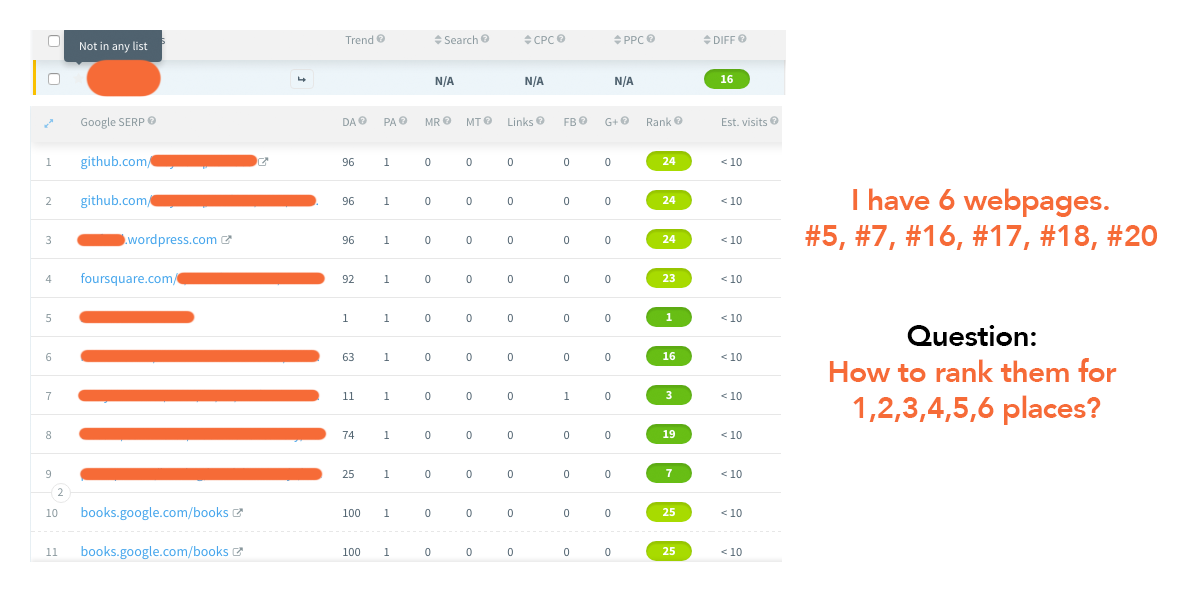Click the help icon beside Rank header

click(678, 121)
